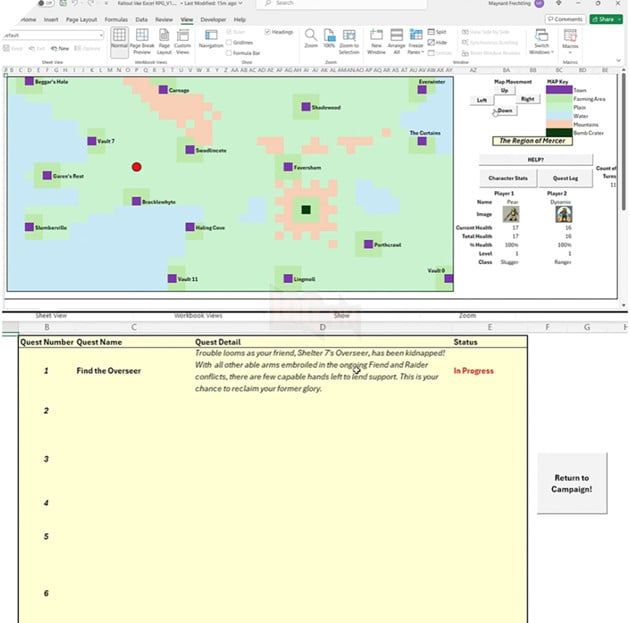Toggle the Headings checkbox

tap(267, 32)
